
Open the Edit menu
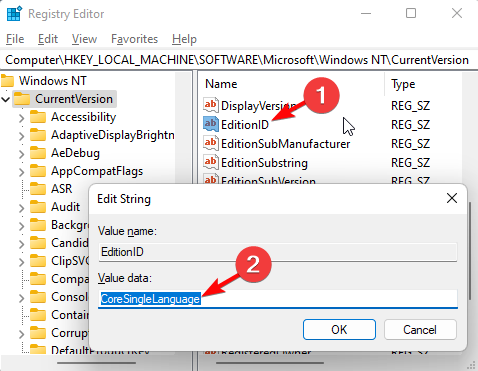point(48,39)
